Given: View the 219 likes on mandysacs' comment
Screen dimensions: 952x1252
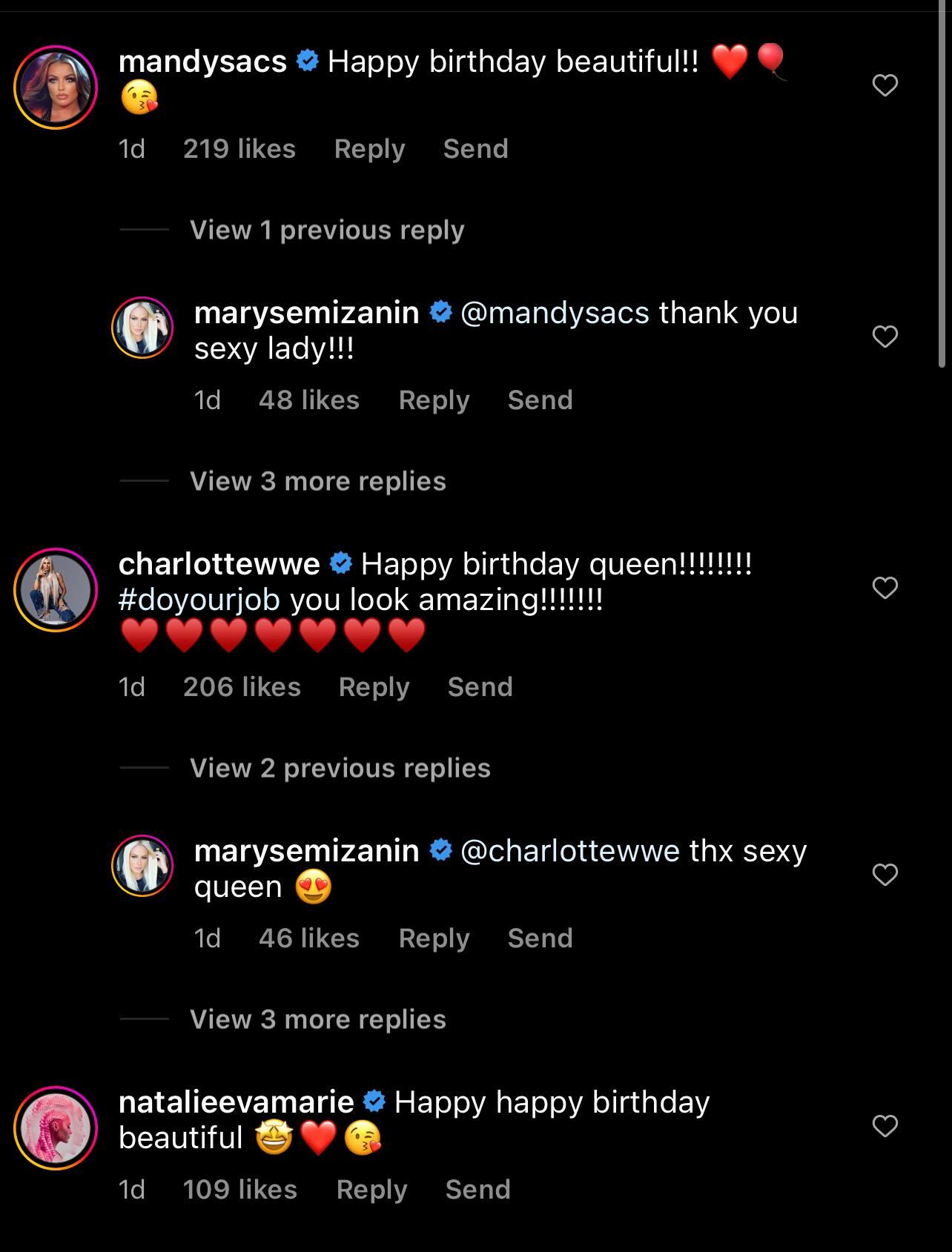Looking at the screenshot, I should click(x=239, y=149).
